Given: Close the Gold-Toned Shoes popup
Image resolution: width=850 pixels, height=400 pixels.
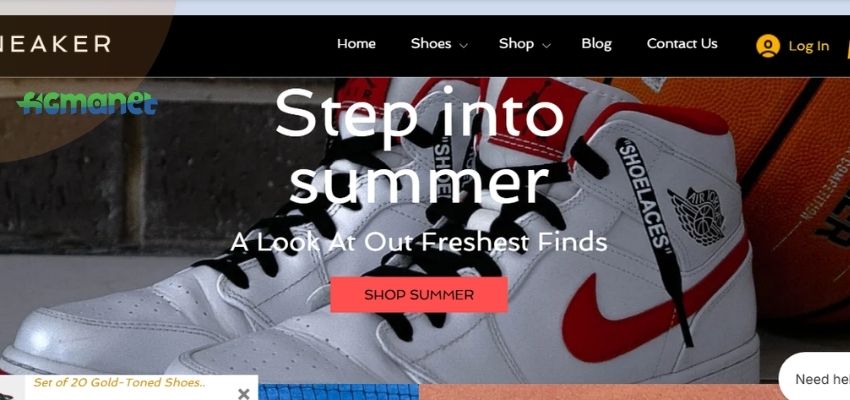Looking at the screenshot, I should pyautogui.click(x=244, y=393).
